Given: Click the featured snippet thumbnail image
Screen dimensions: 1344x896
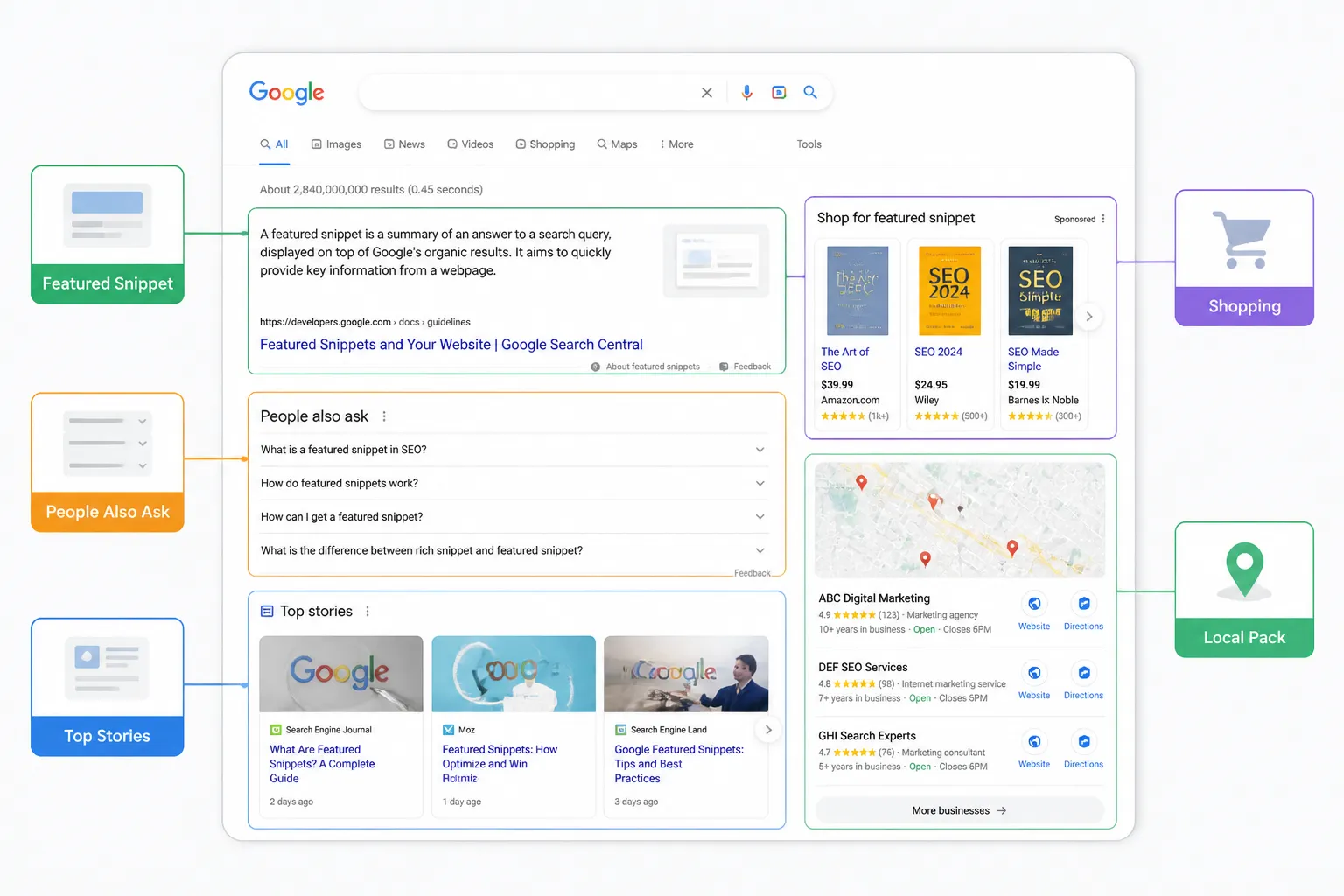Looking at the screenshot, I should [717, 259].
